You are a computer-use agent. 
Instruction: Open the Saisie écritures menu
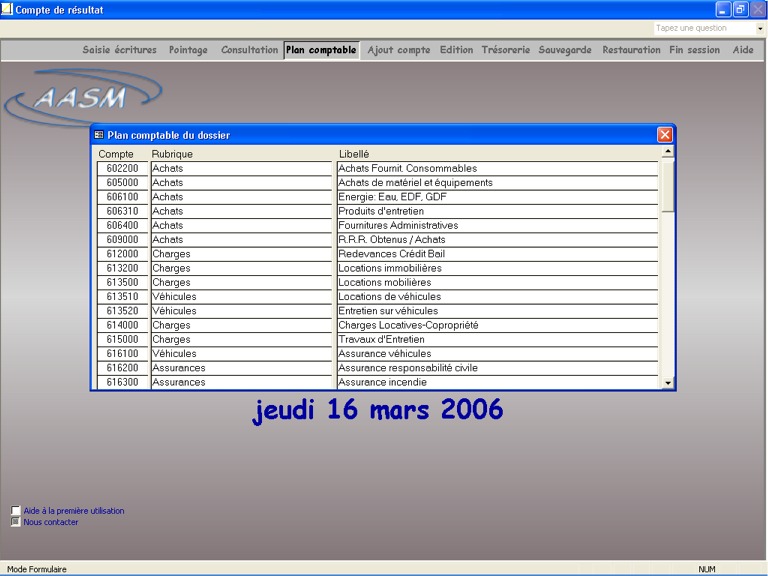pos(120,50)
